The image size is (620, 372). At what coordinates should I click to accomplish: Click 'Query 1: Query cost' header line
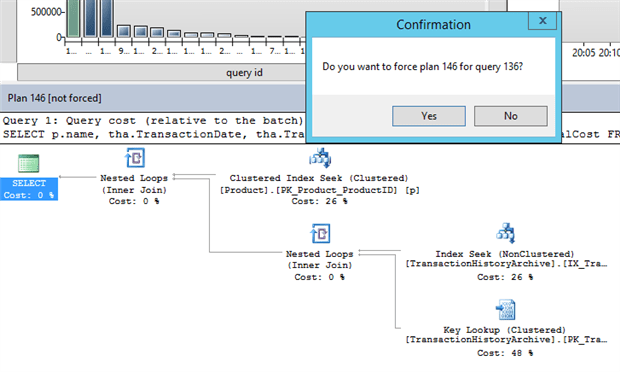click(153, 121)
